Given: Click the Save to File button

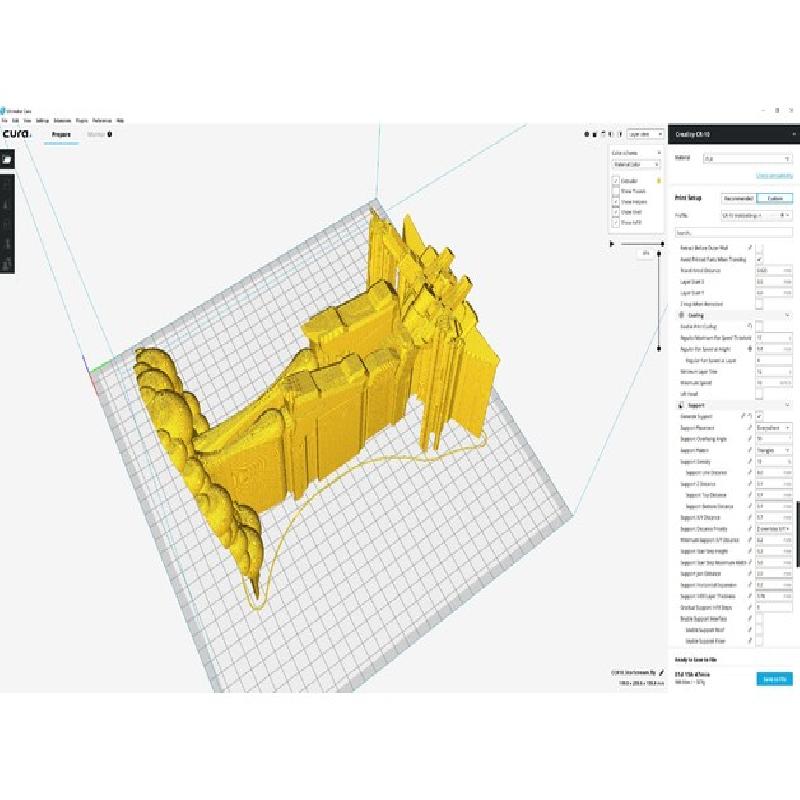Looking at the screenshot, I should [x=774, y=679].
